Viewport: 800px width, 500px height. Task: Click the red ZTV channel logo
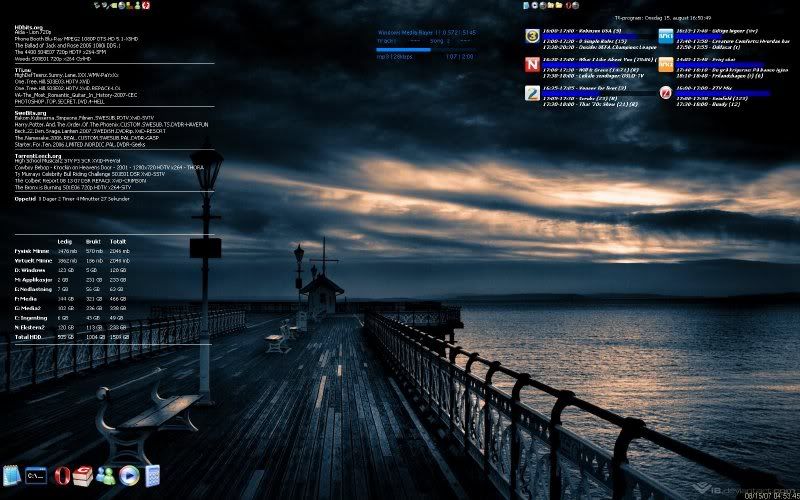[x=665, y=92]
